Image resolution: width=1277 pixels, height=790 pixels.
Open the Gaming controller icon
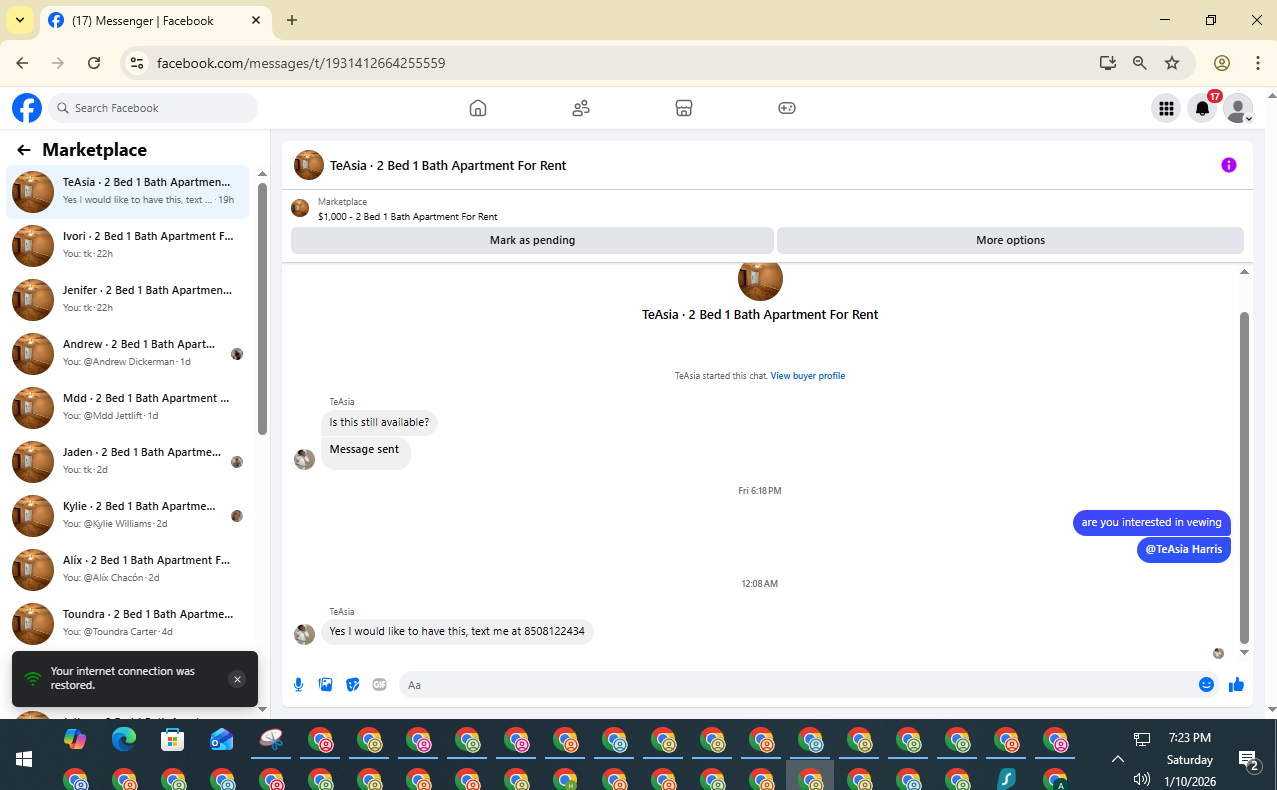pos(787,108)
